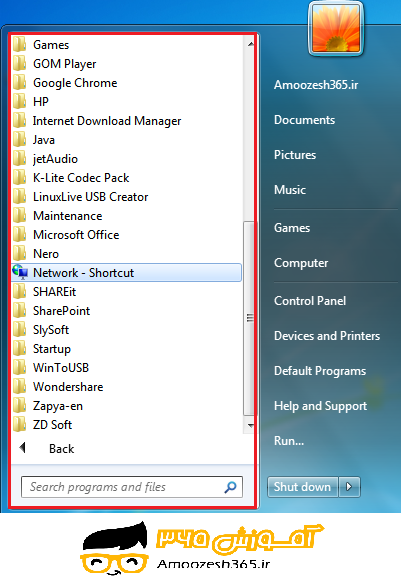Expand the jetAudio folder

126,159
